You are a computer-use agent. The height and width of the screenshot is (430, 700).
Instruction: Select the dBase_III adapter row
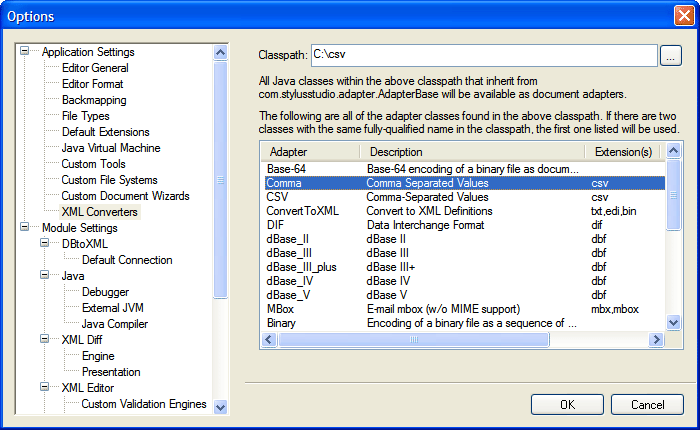point(463,253)
